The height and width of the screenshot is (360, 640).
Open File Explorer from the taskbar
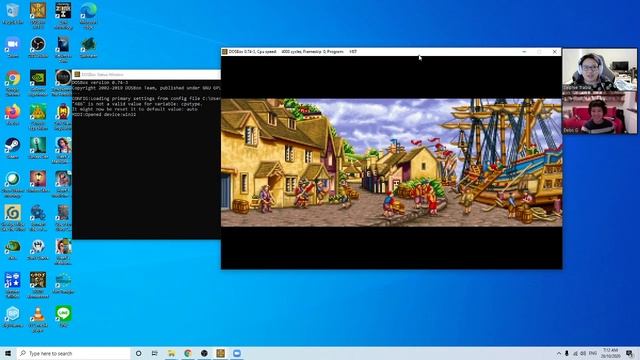tap(171, 353)
